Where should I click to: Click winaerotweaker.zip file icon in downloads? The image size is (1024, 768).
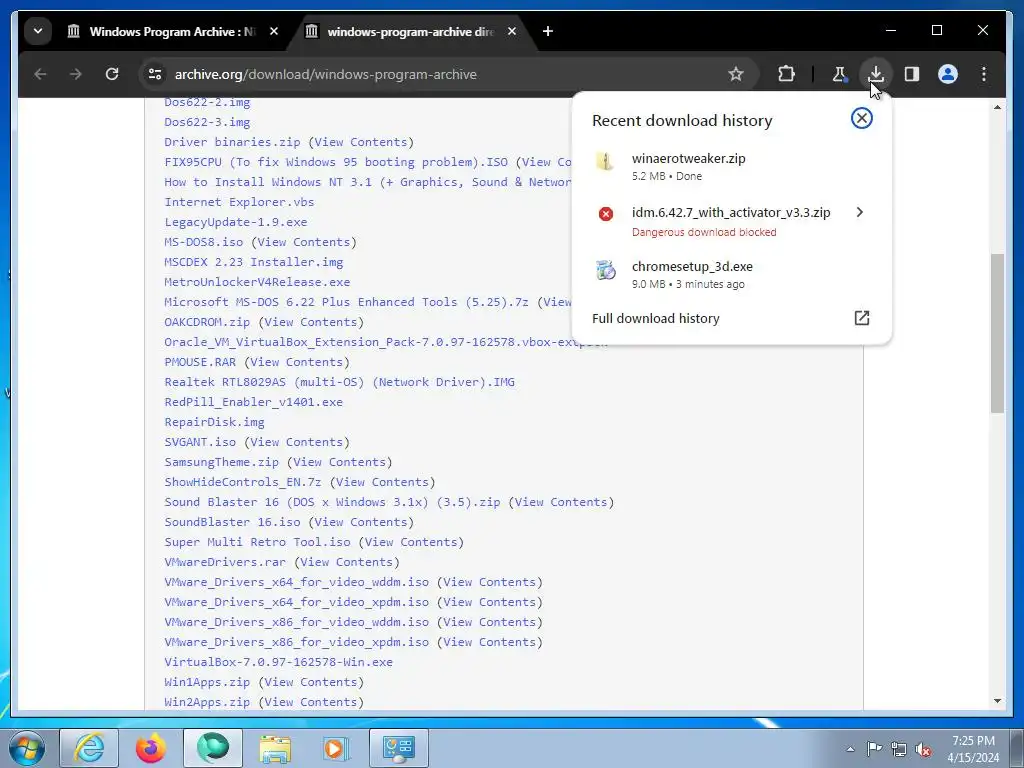(605, 161)
